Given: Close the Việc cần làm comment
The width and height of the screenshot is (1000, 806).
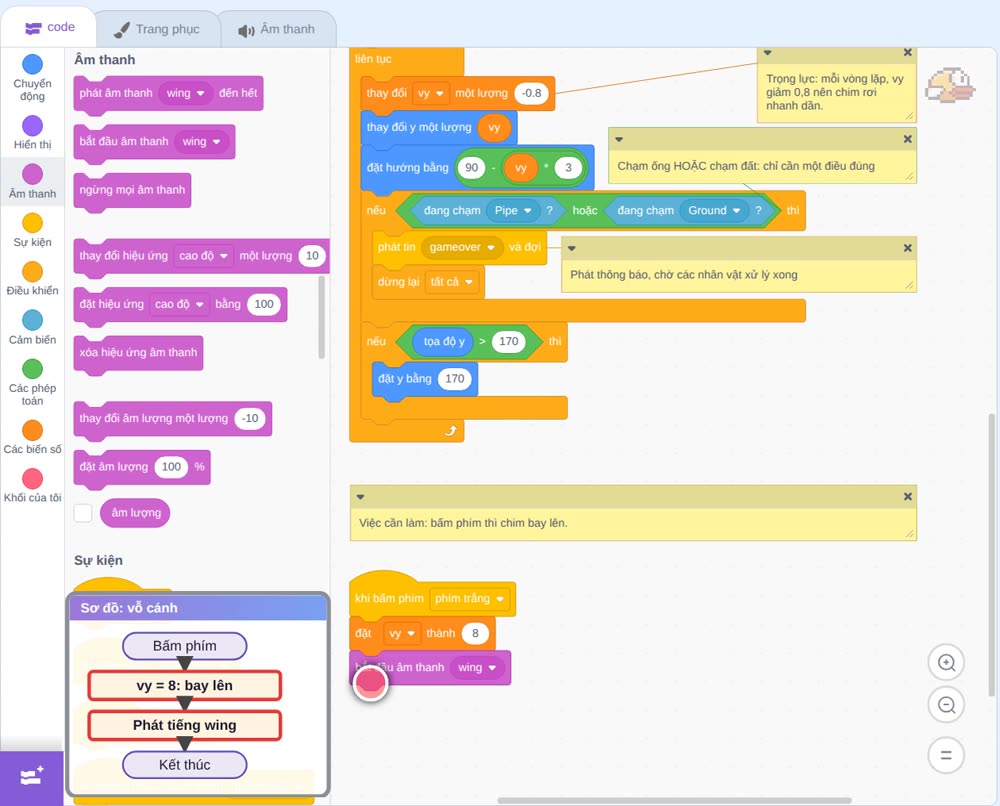Looking at the screenshot, I should click(908, 497).
